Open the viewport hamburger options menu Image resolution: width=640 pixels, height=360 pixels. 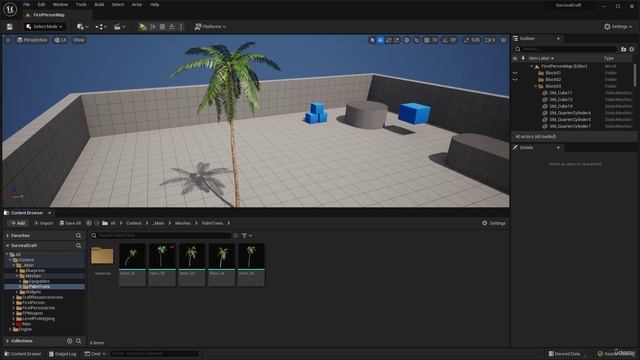tap(8, 40)
